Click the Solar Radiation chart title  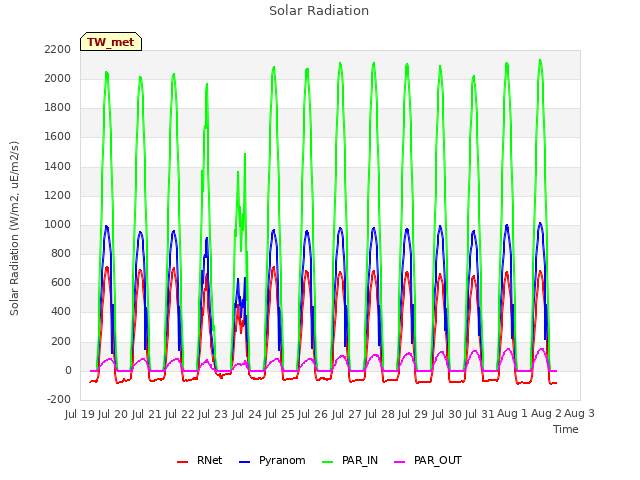319,11
